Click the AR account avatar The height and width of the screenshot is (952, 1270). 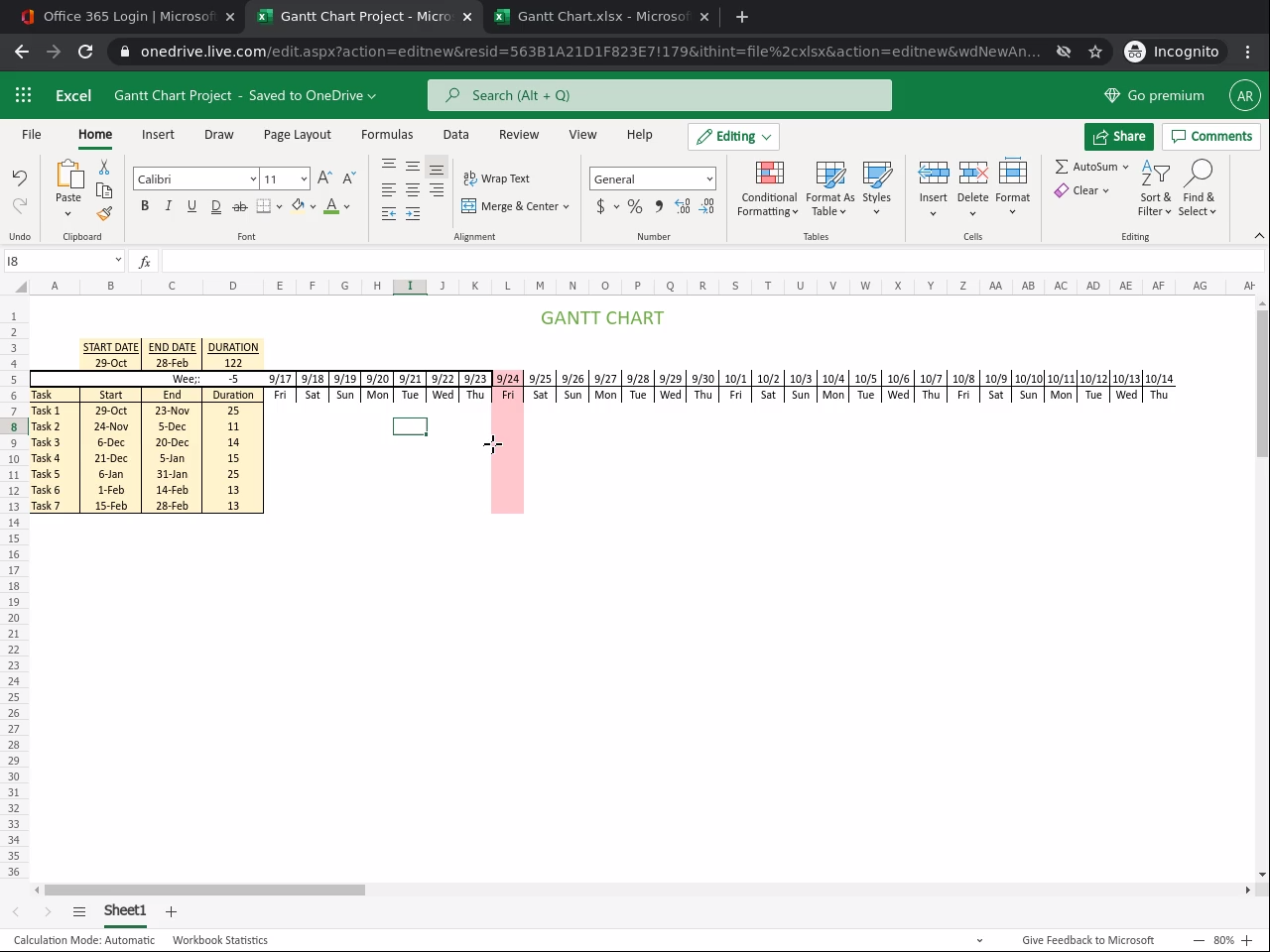coord(1245,95)
